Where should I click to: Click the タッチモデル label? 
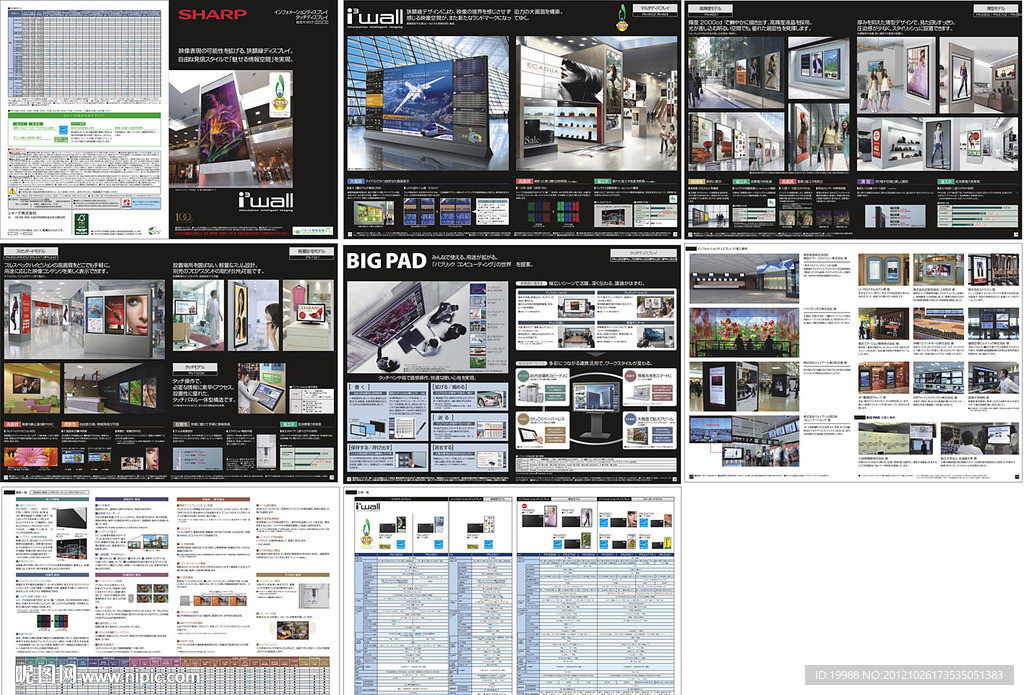pos(195,368)
